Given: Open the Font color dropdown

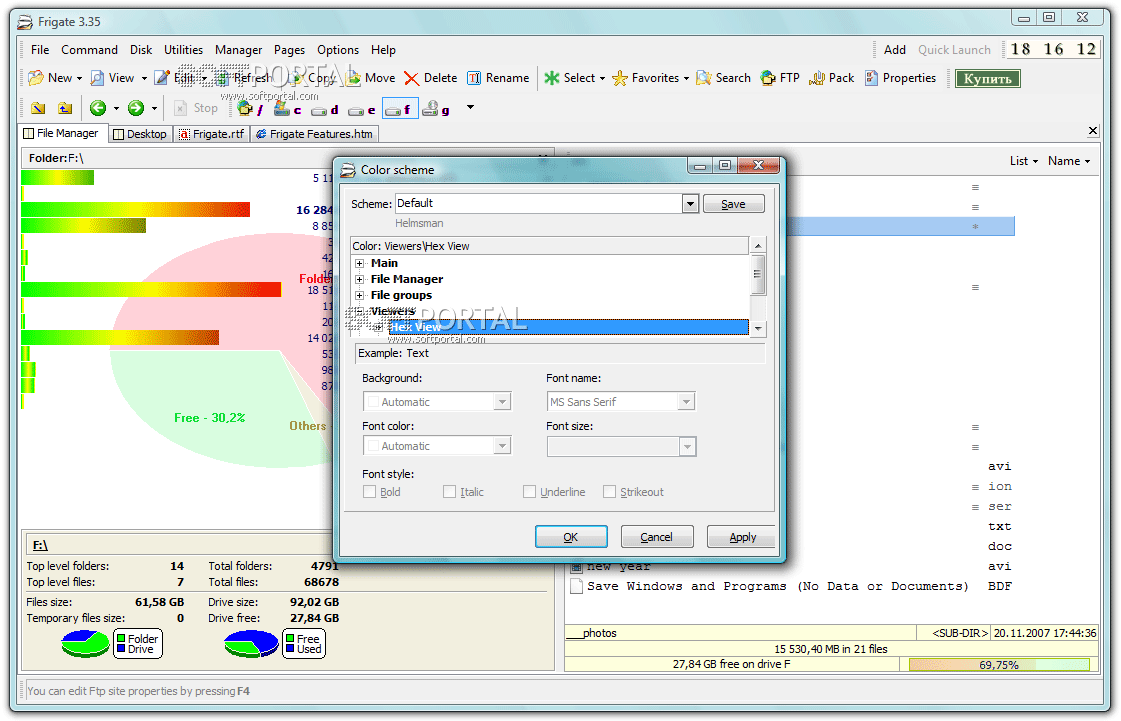Looking at the screenshot, I should pos(502,446).
